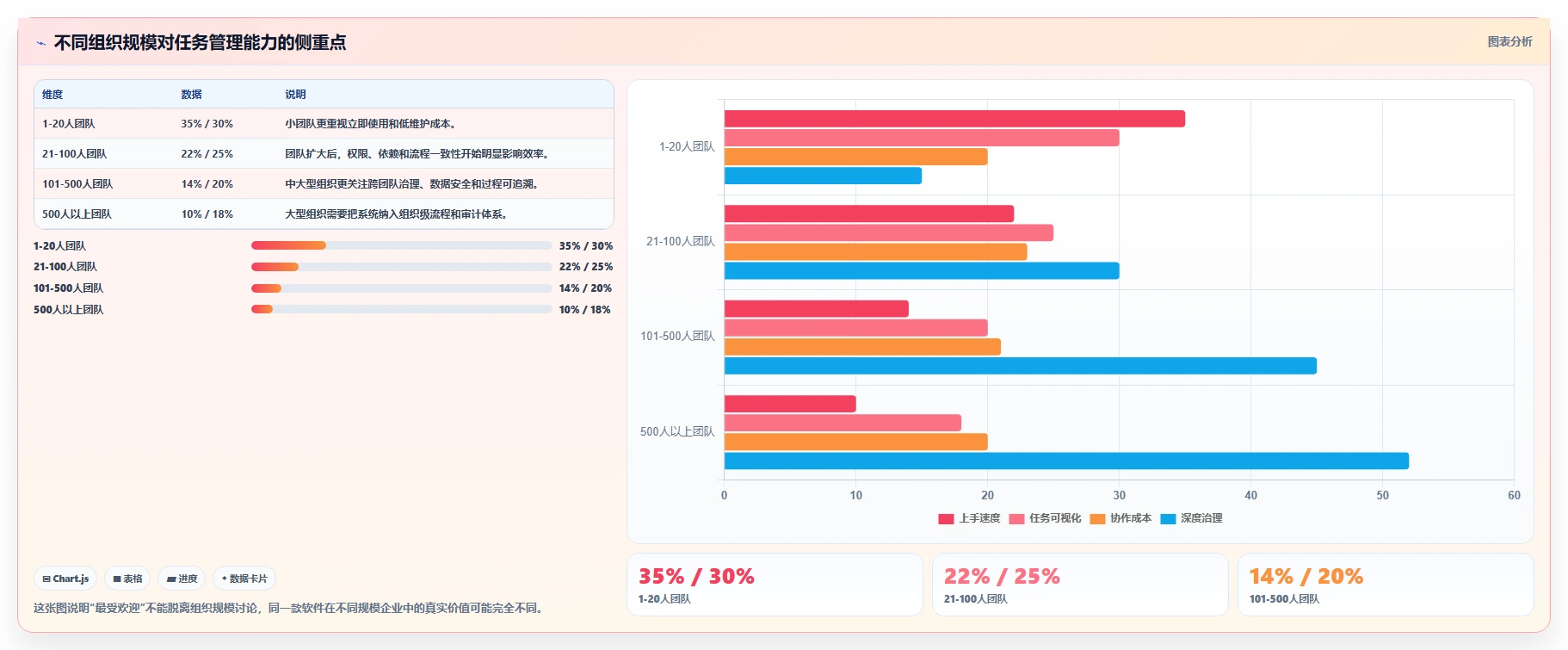Click the 上手速度 bar for 1-20人团队
Screen dimensions: 1568x650
point(954,119)
